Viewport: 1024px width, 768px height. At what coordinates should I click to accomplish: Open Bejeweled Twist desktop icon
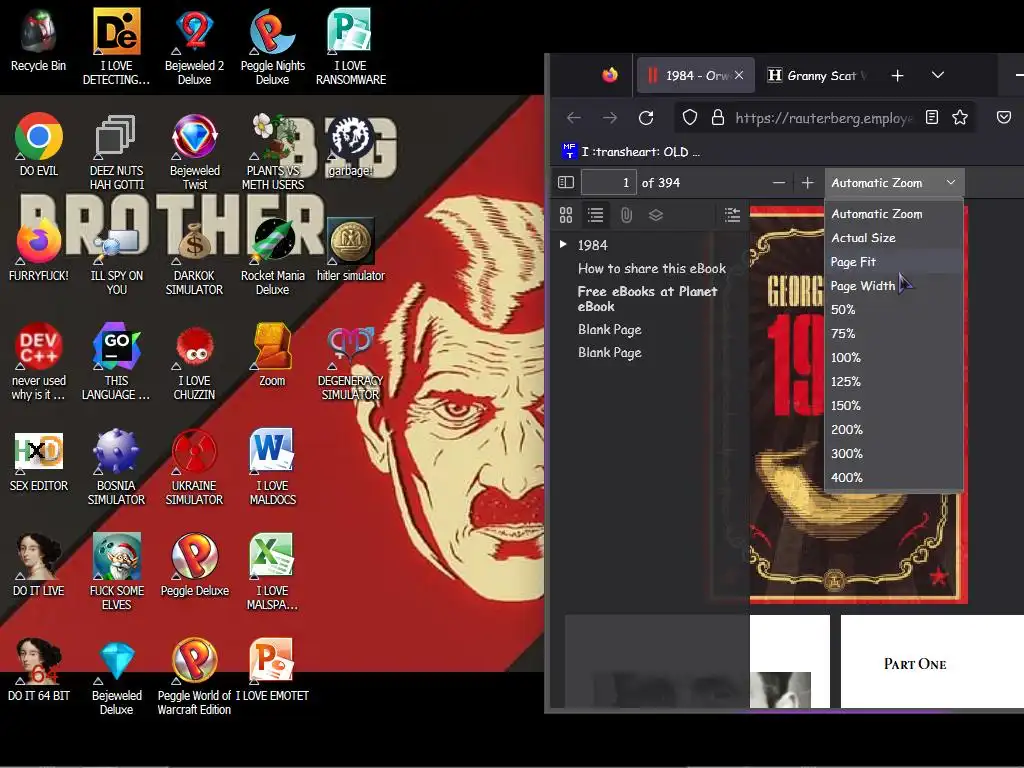195,152
